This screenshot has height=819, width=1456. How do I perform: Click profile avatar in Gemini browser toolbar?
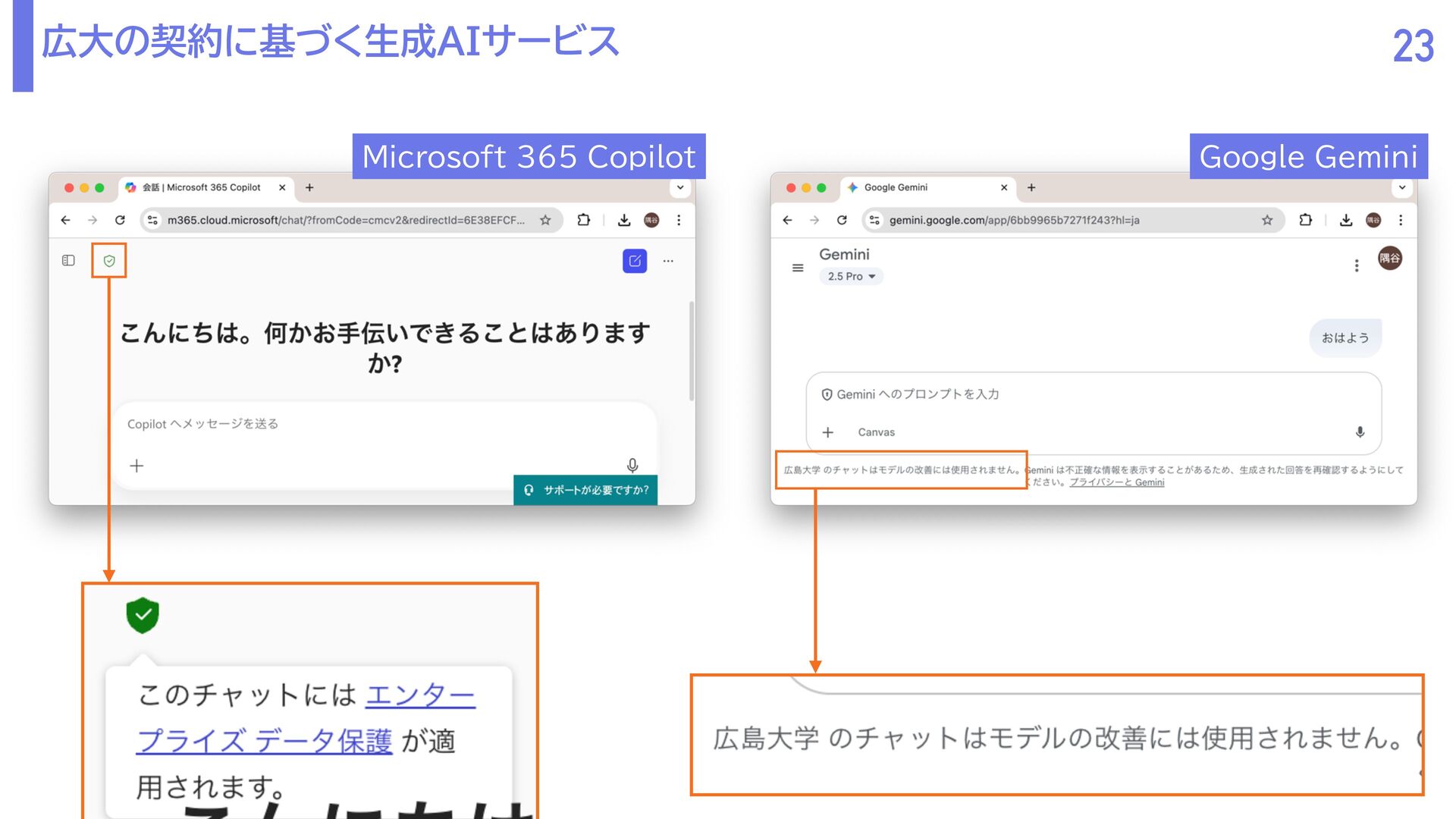pos(1373,220)
